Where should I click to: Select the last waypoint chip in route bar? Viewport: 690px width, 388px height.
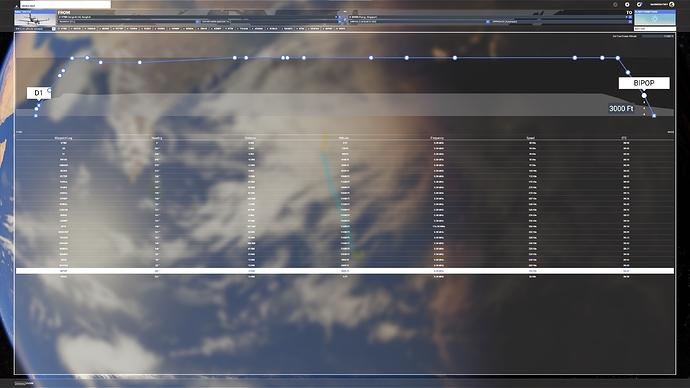[341, 29]
